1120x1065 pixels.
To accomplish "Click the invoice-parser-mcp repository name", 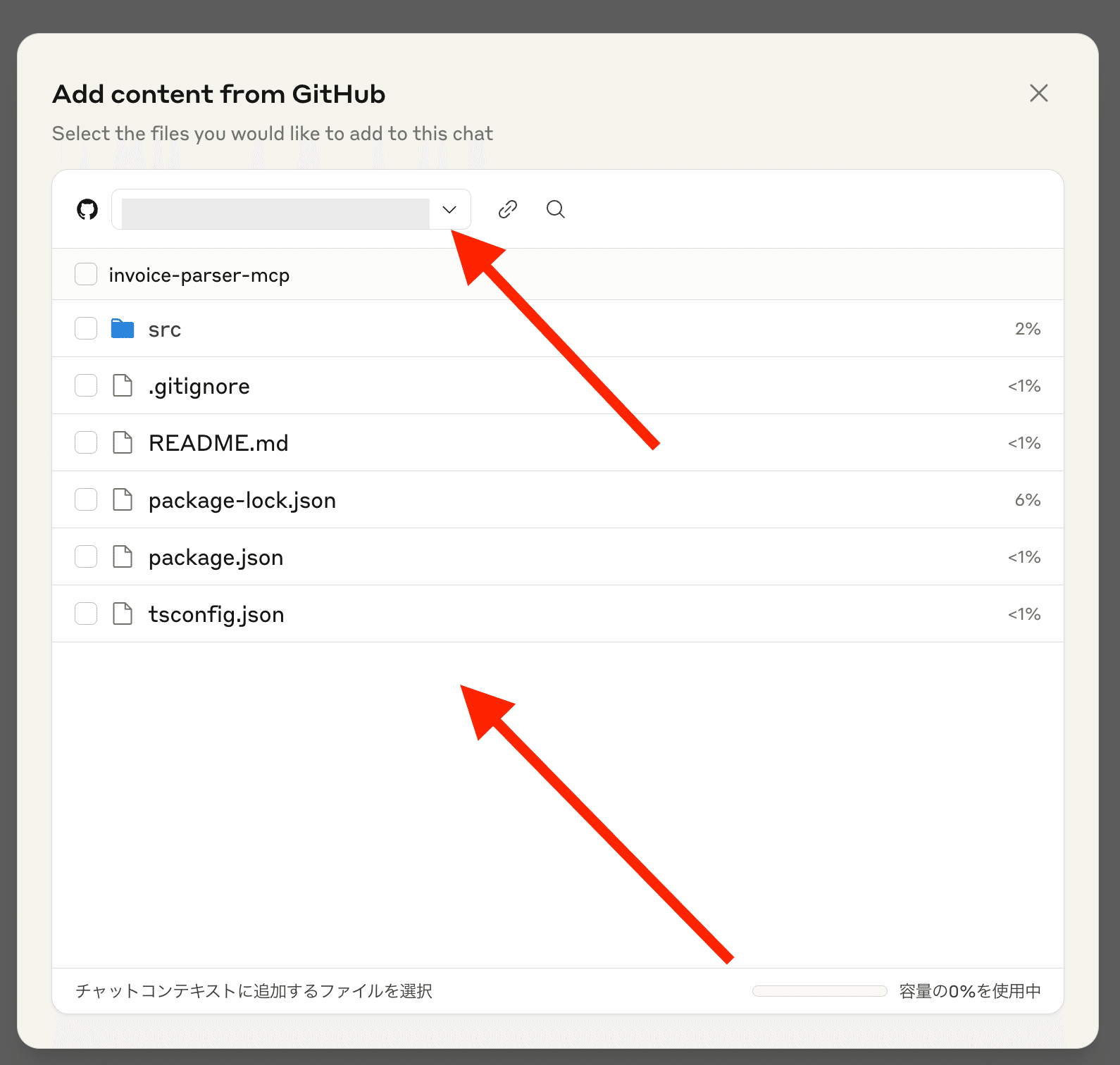I will (x=199, y=275).
